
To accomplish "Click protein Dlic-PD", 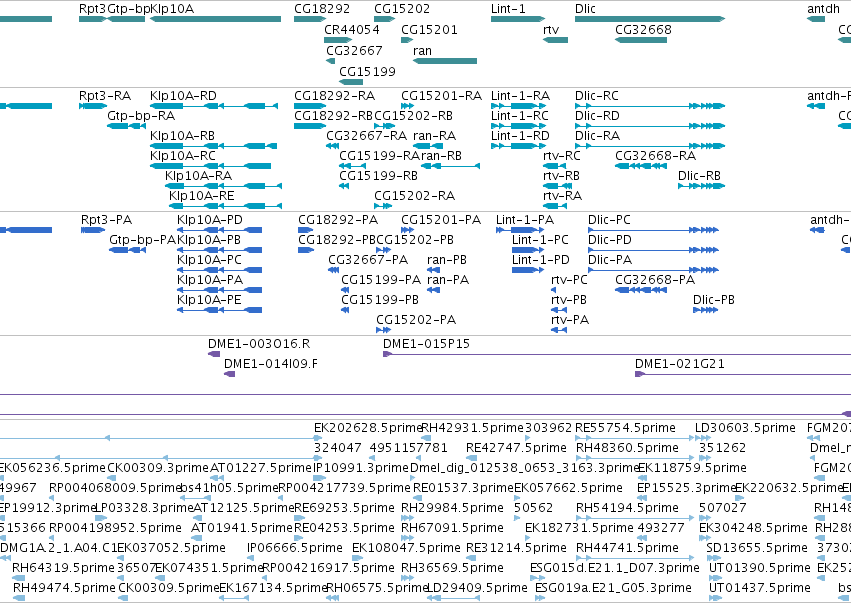I will coord(653,250).
